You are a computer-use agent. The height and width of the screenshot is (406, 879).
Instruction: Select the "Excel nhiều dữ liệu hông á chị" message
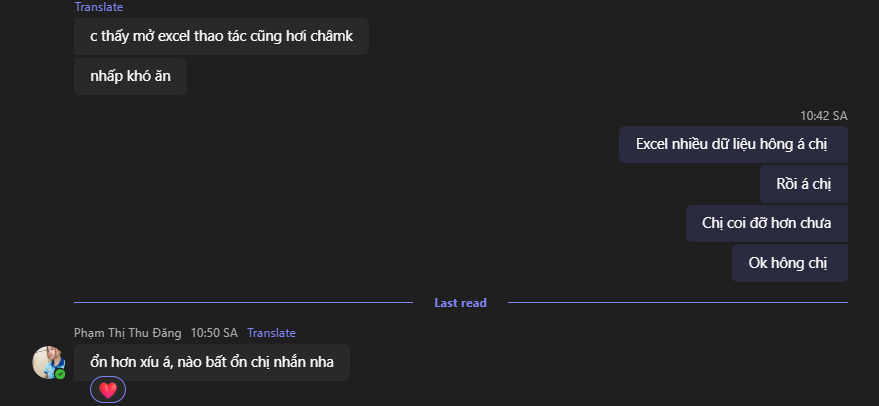732,144
